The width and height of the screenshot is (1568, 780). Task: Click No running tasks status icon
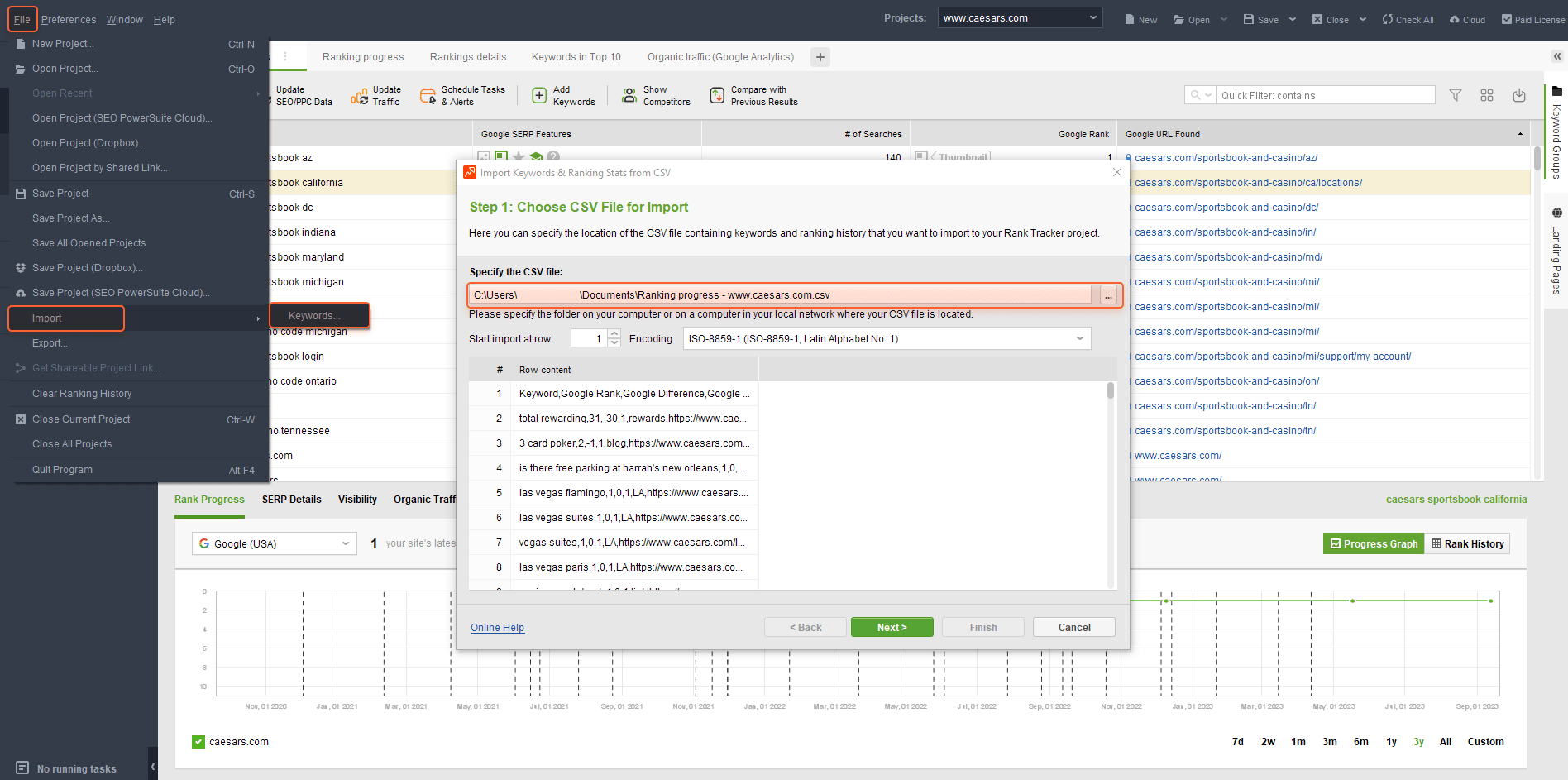click(x=22, y=768)
